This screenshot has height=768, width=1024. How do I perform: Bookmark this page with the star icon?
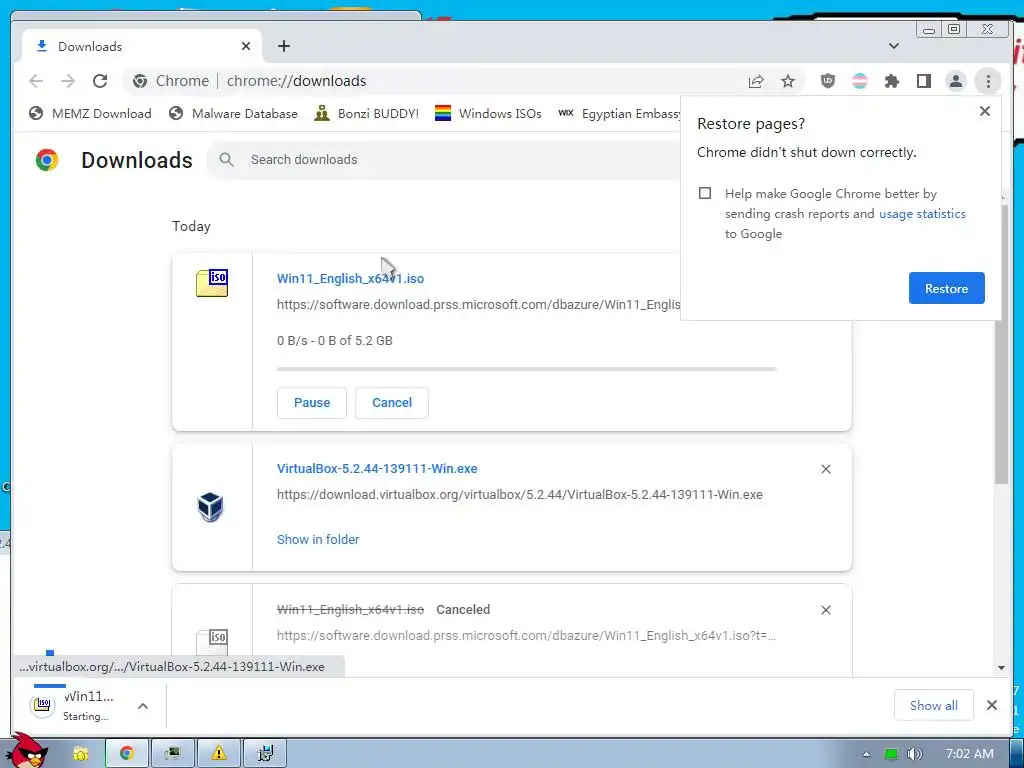(x=788, y=81)
